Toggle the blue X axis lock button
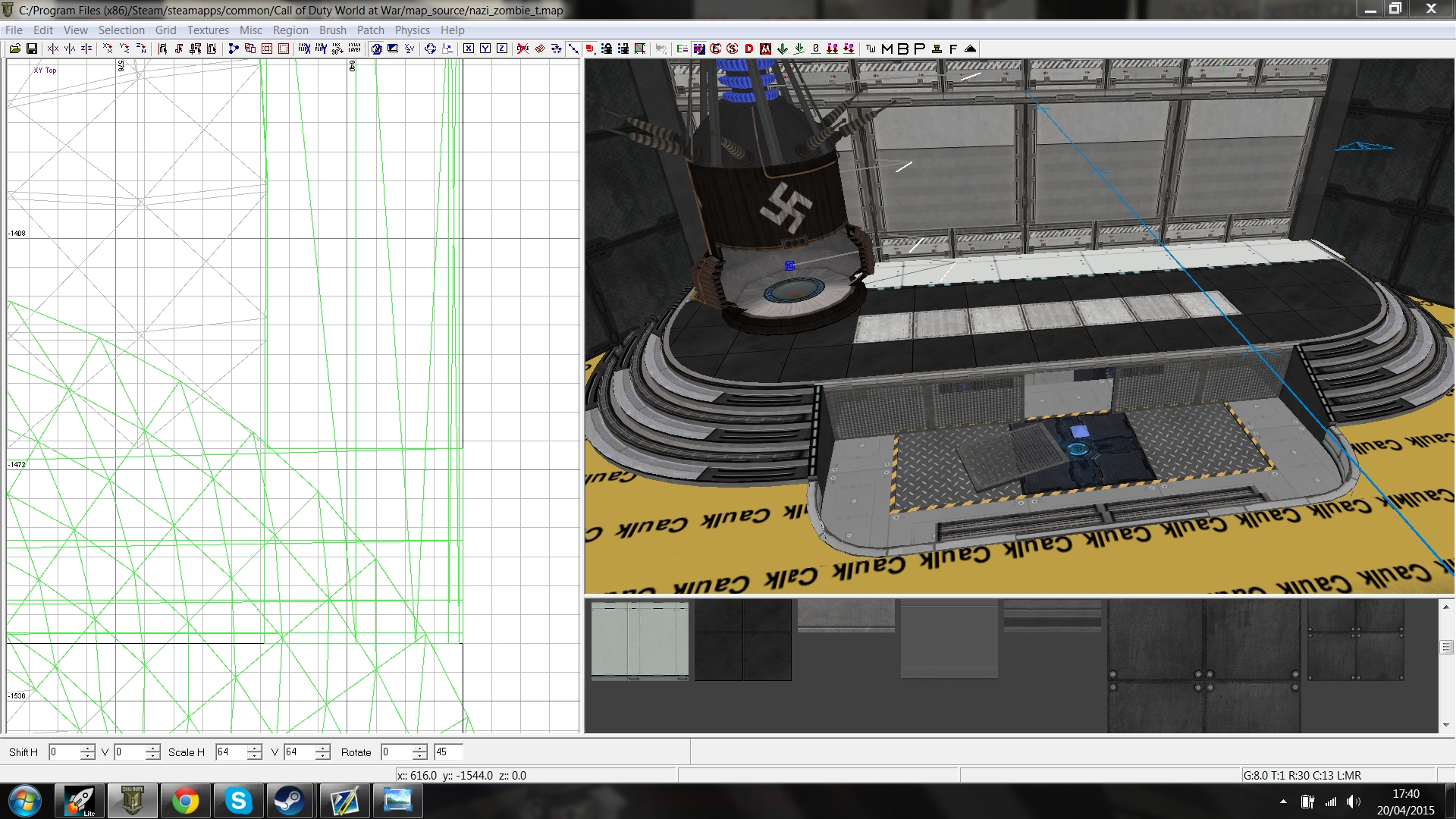Image resolution: width=1456 pixels, height=819 pixels. (x=469, y=49)
